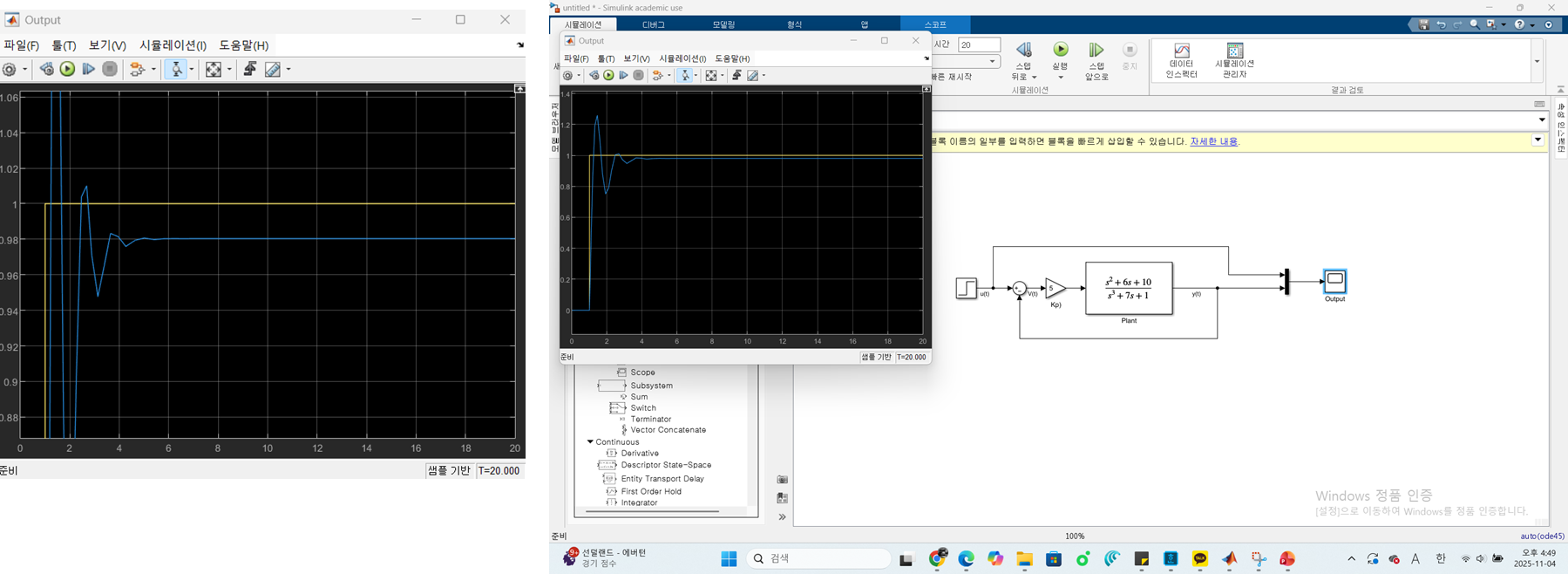The width and height of the screenshot is (1568, 574).
Task: Select zoom tool in smaller Output scope
Action: pos(685,76)
